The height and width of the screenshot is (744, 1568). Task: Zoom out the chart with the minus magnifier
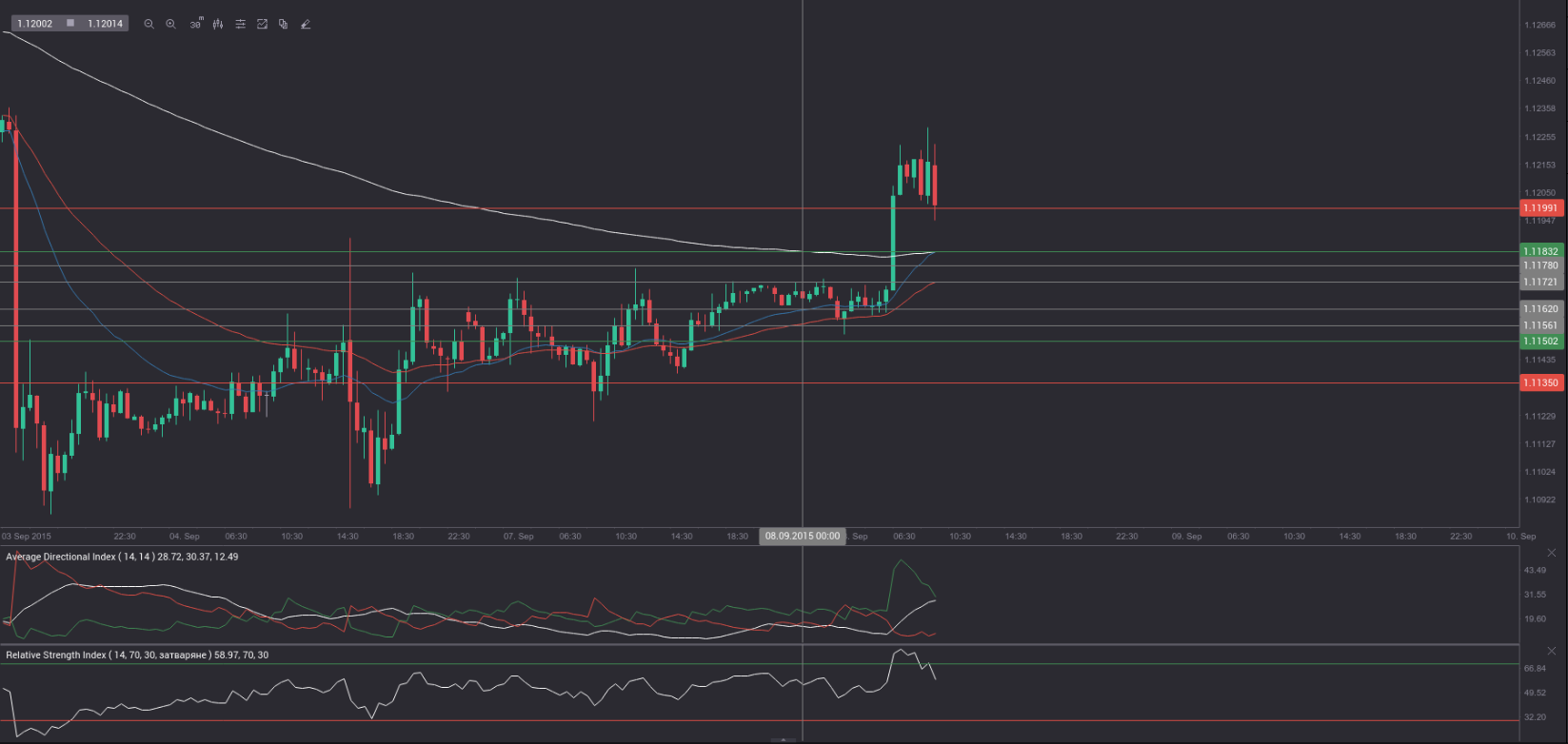(149, 24)
